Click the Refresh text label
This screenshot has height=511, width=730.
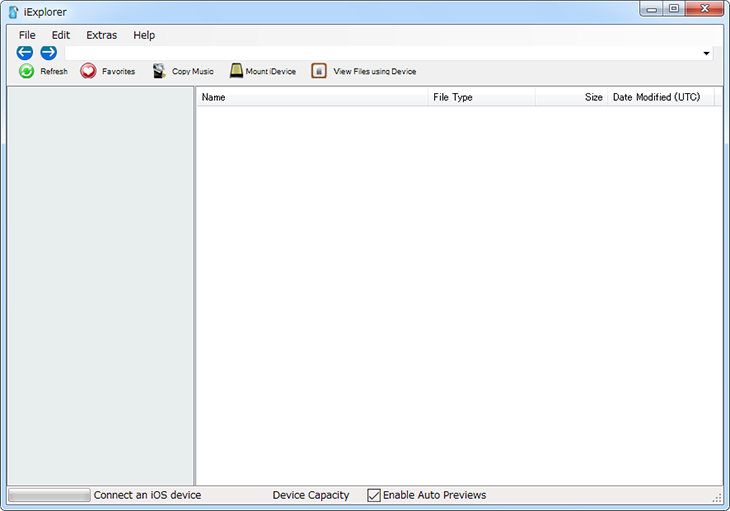(x=54, y=72)
